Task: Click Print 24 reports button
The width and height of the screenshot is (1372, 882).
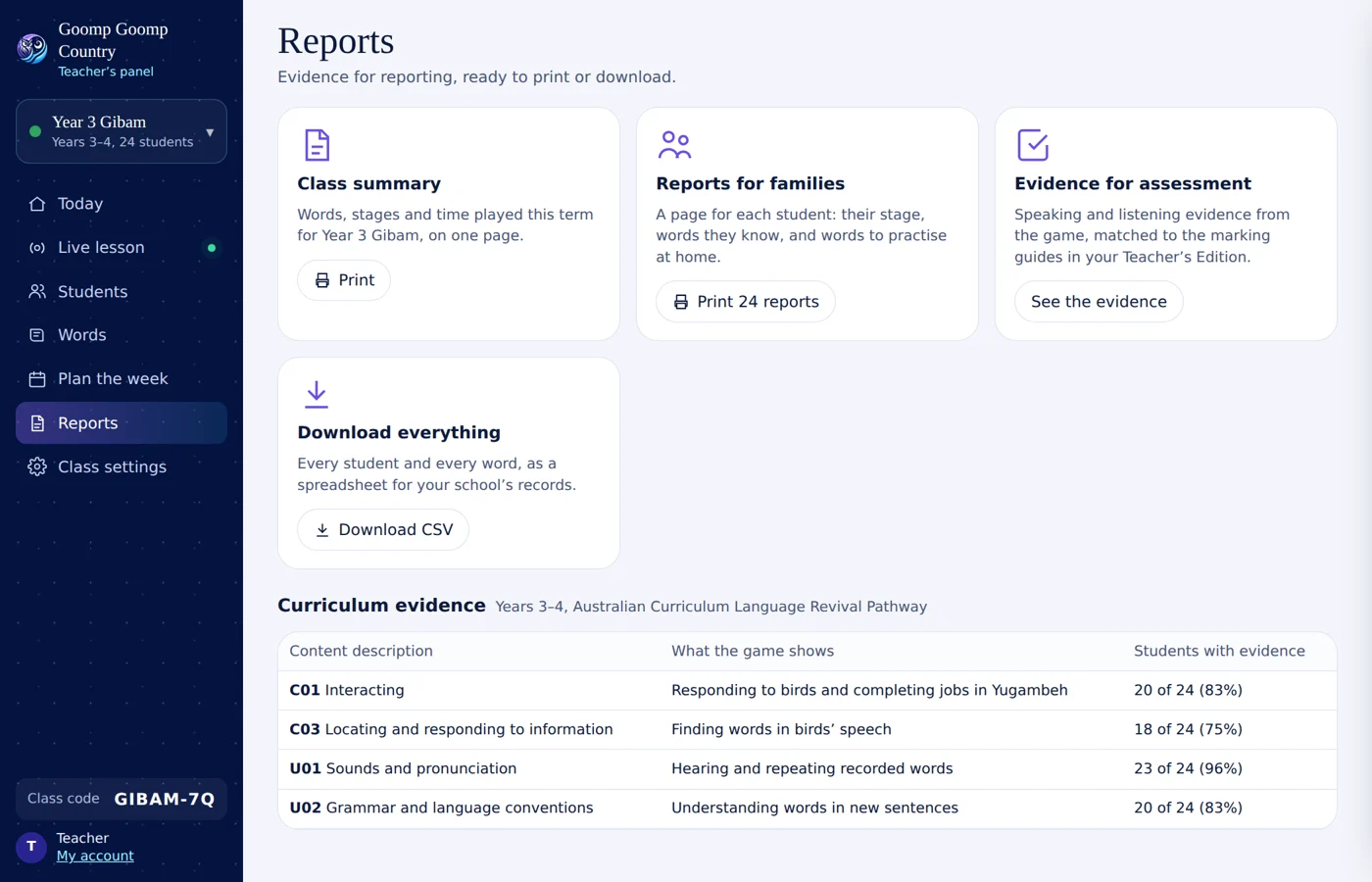Action: (746, 302)
